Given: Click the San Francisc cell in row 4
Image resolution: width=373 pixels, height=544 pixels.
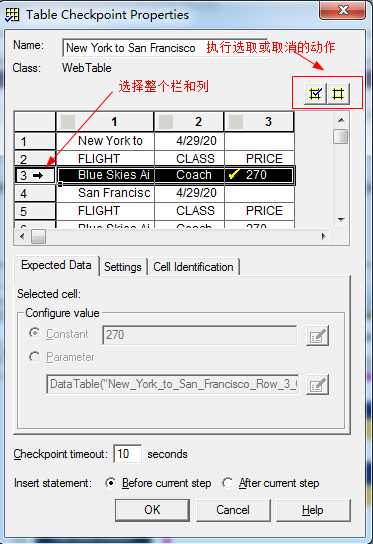Looking at the screenshot, I should 105,193.
